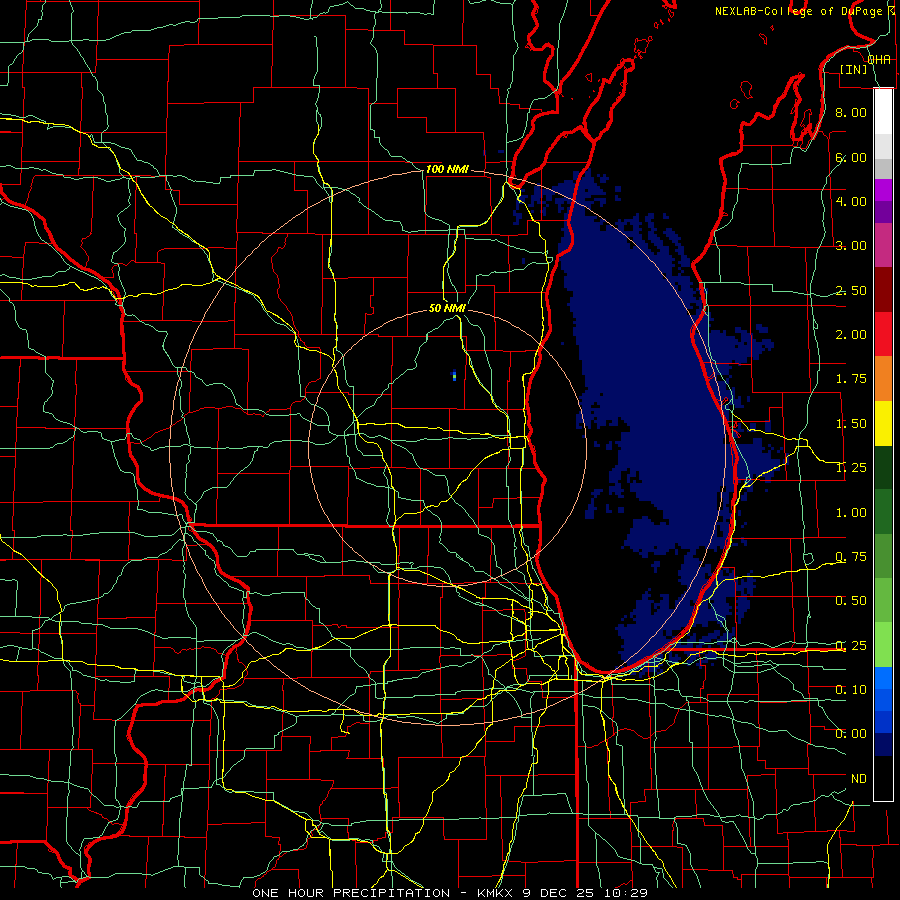Select the light blue legend swatch

[x=883, y=678]
